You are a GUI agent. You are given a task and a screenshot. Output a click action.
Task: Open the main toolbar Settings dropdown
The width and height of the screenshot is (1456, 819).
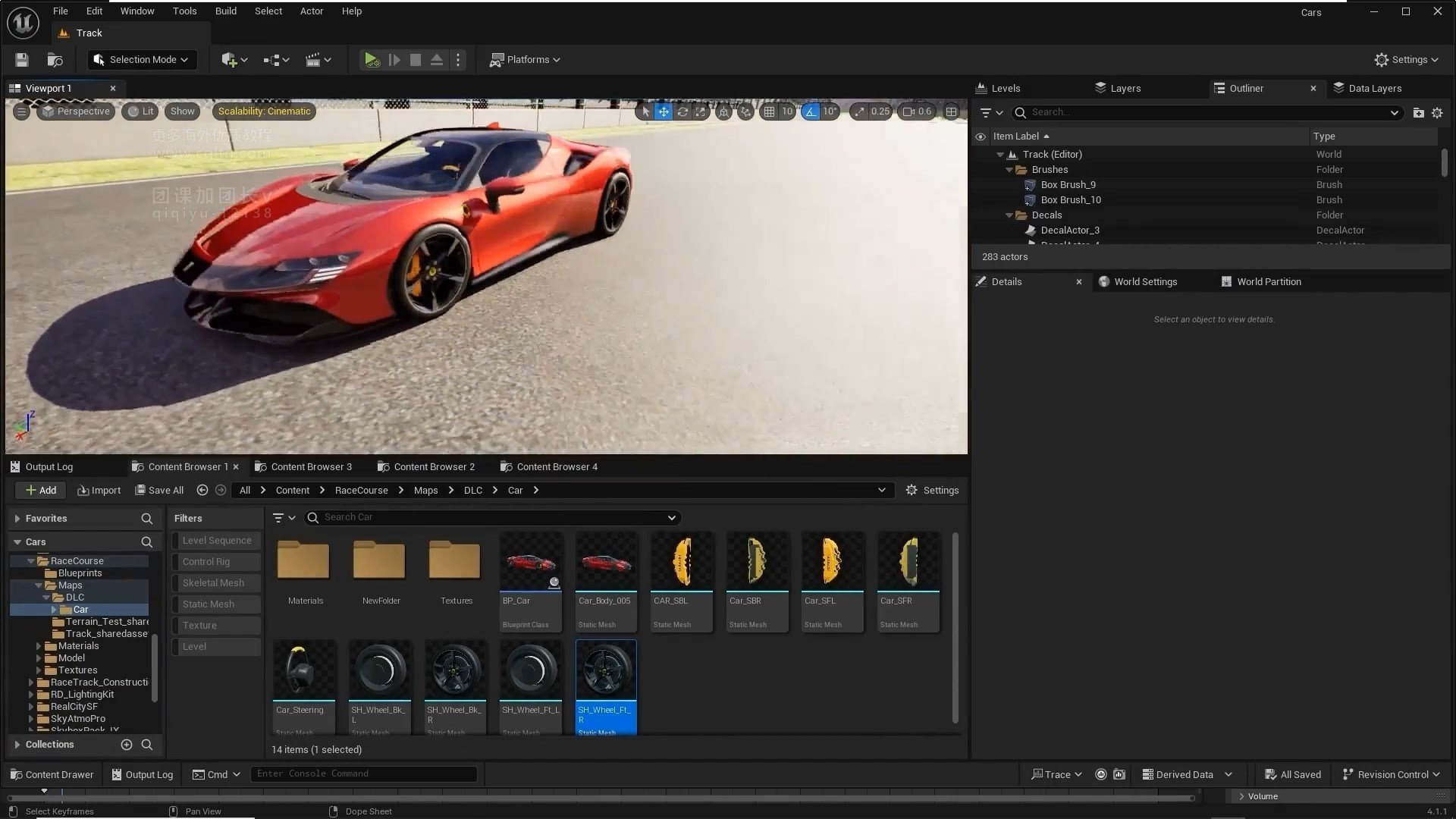[1407, 60]
